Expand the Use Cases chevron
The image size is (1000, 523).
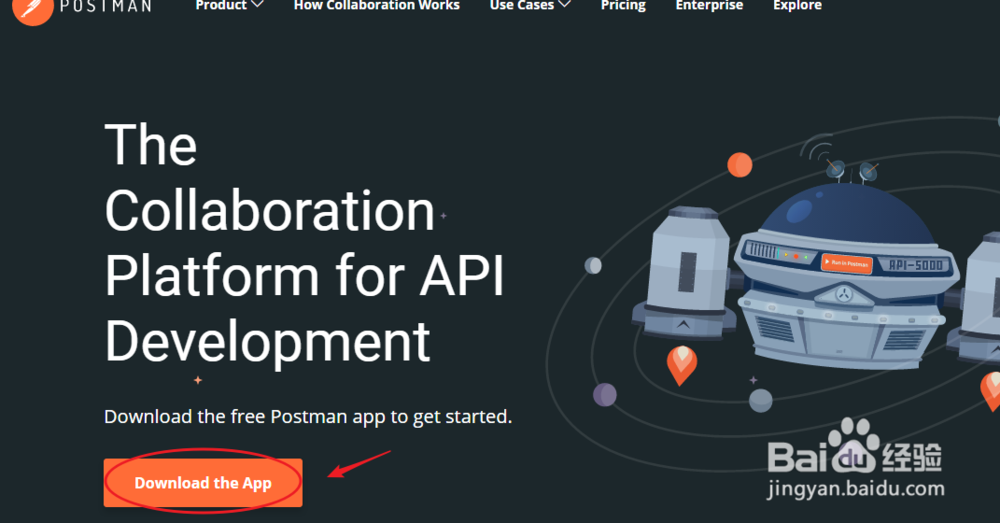pos(564,4)
